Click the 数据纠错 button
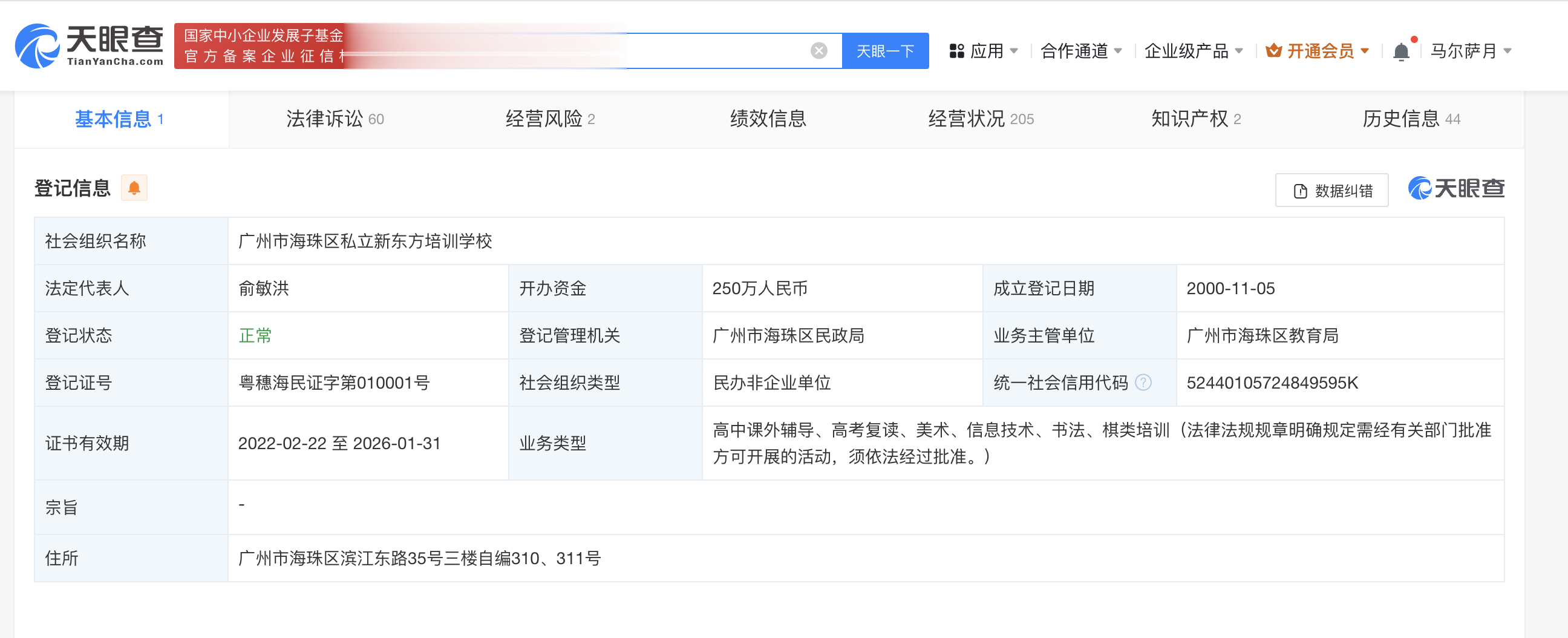The height and width of the screenshot is (638, 1568). [x=1332, y=191]
